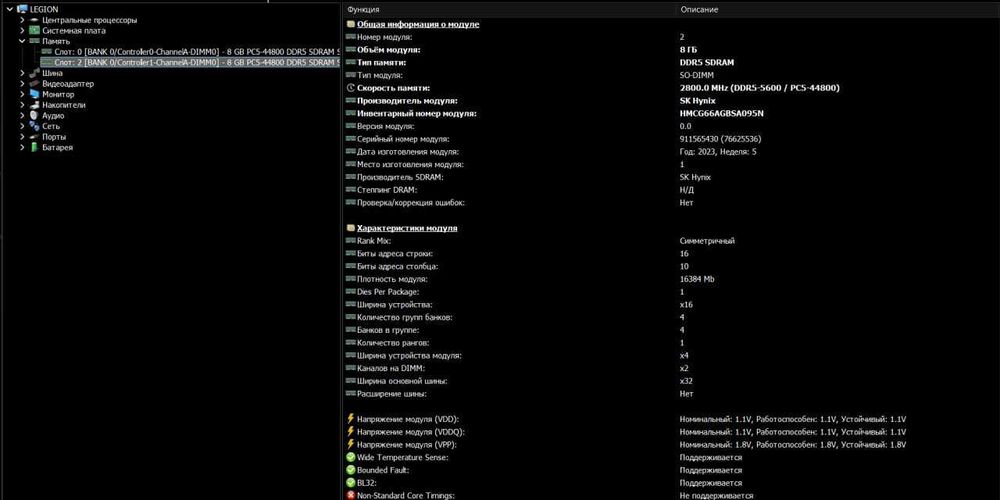The image size is (1000, 500).
Task: Expand the Центральные процессоры node
Action: tap(22, 20)
